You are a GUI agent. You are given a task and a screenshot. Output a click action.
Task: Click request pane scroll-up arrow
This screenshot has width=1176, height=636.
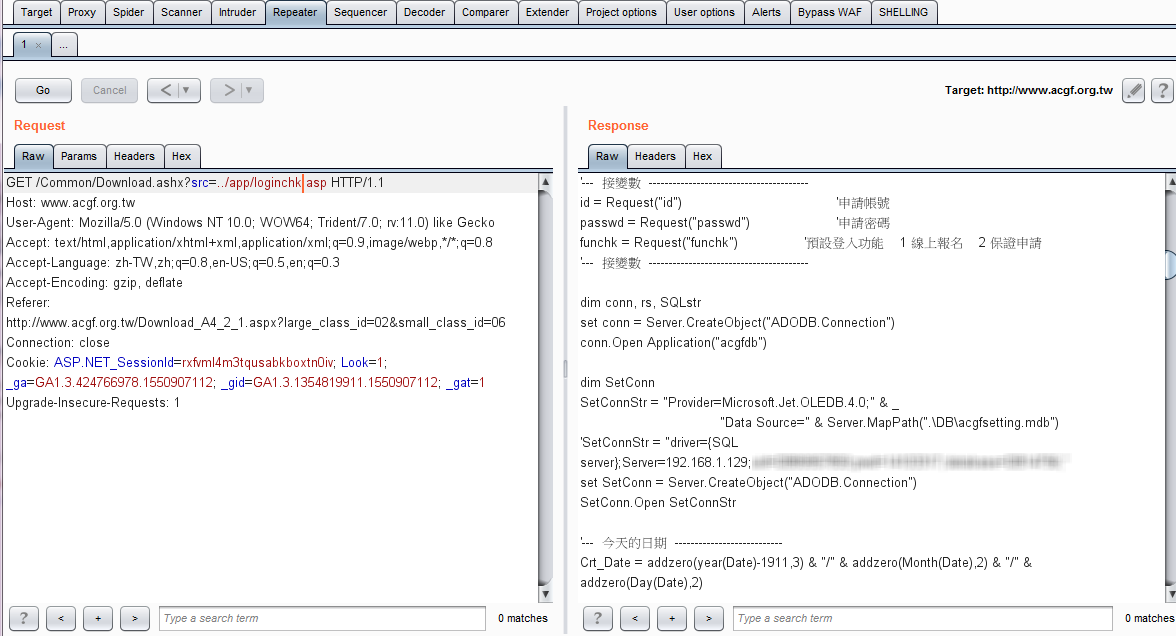click(545, 182)
